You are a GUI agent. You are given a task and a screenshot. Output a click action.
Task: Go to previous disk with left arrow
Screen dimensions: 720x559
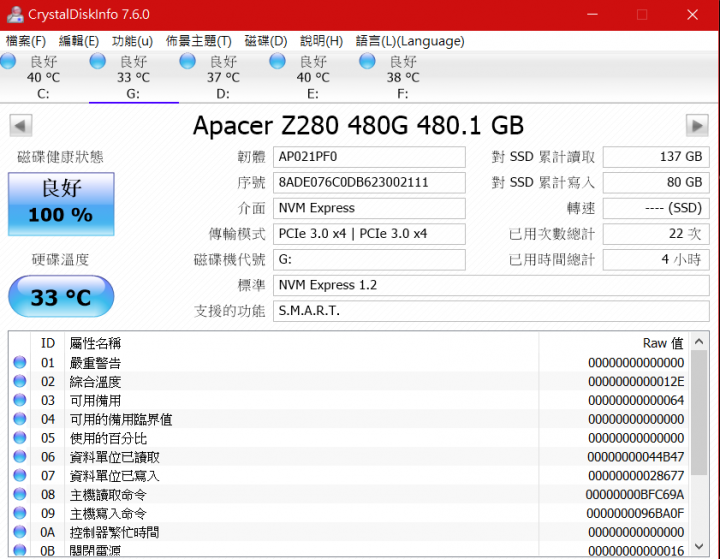coord(21,125)
